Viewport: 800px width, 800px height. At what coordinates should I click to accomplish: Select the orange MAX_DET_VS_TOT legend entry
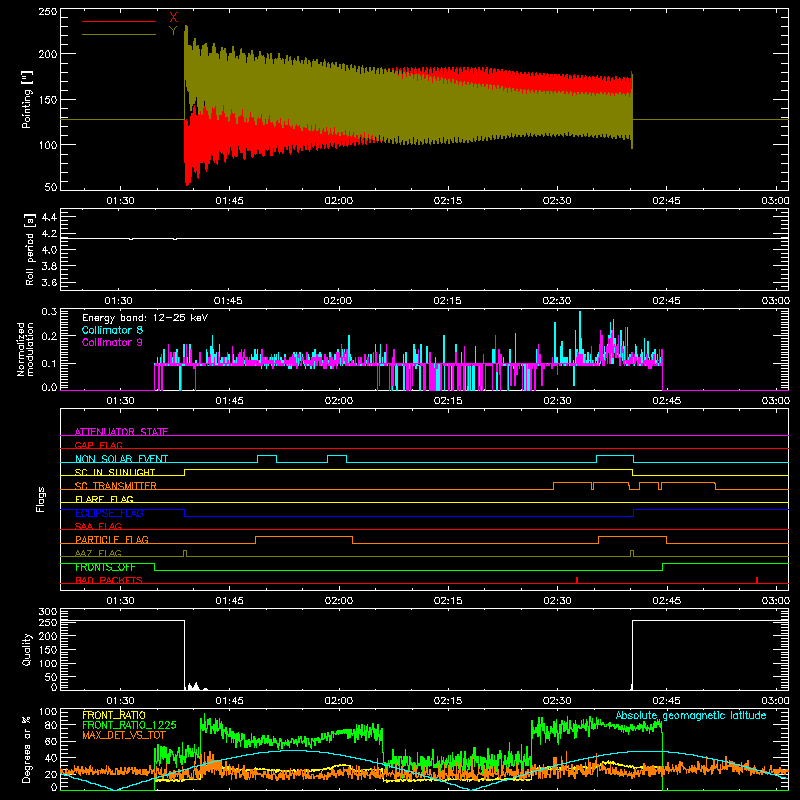pos(124,735)
